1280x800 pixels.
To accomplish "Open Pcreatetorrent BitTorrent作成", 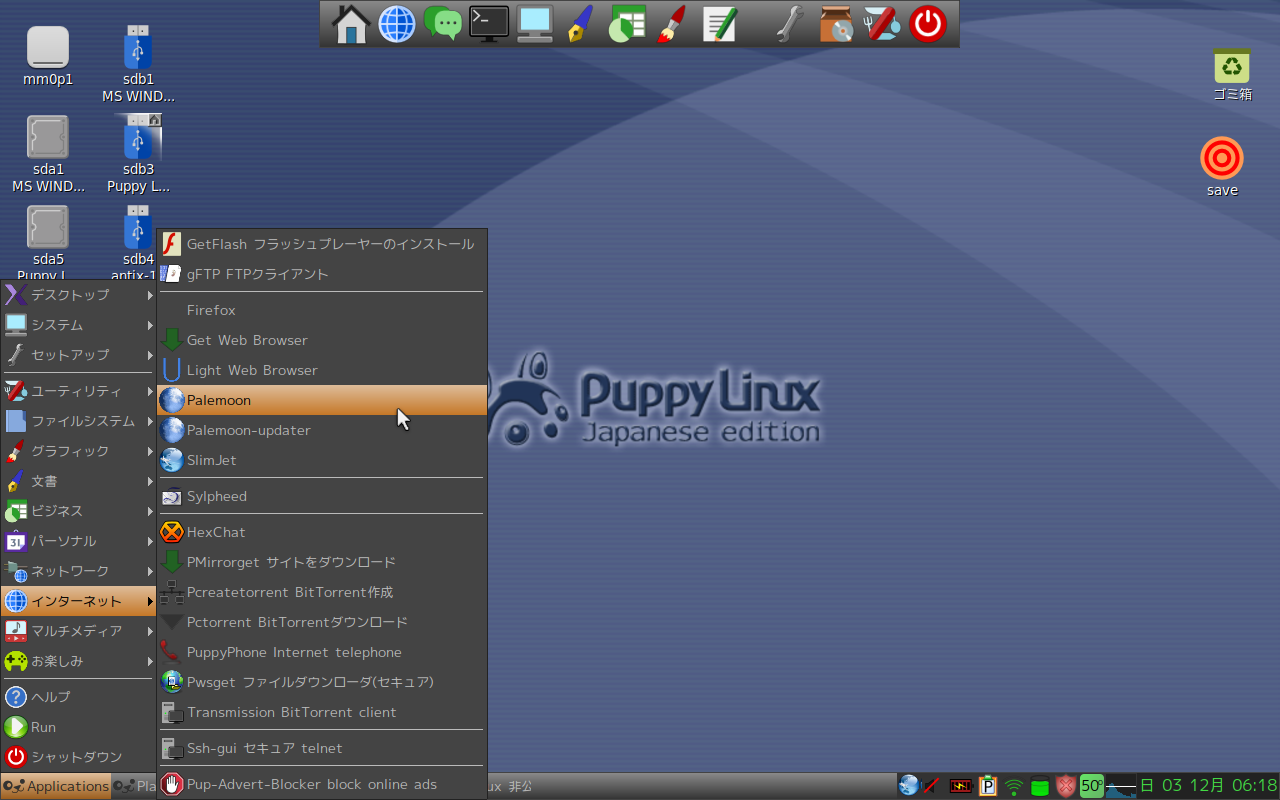I will coord(322,592).
